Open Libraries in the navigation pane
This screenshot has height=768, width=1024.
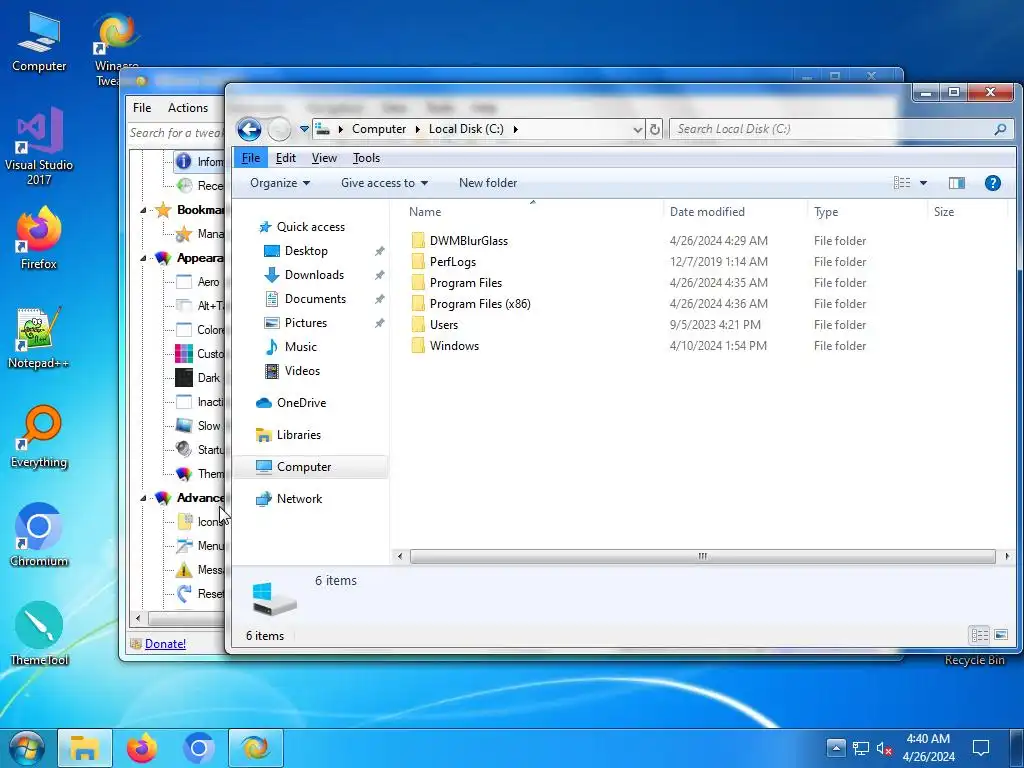[x=298, y=435]
